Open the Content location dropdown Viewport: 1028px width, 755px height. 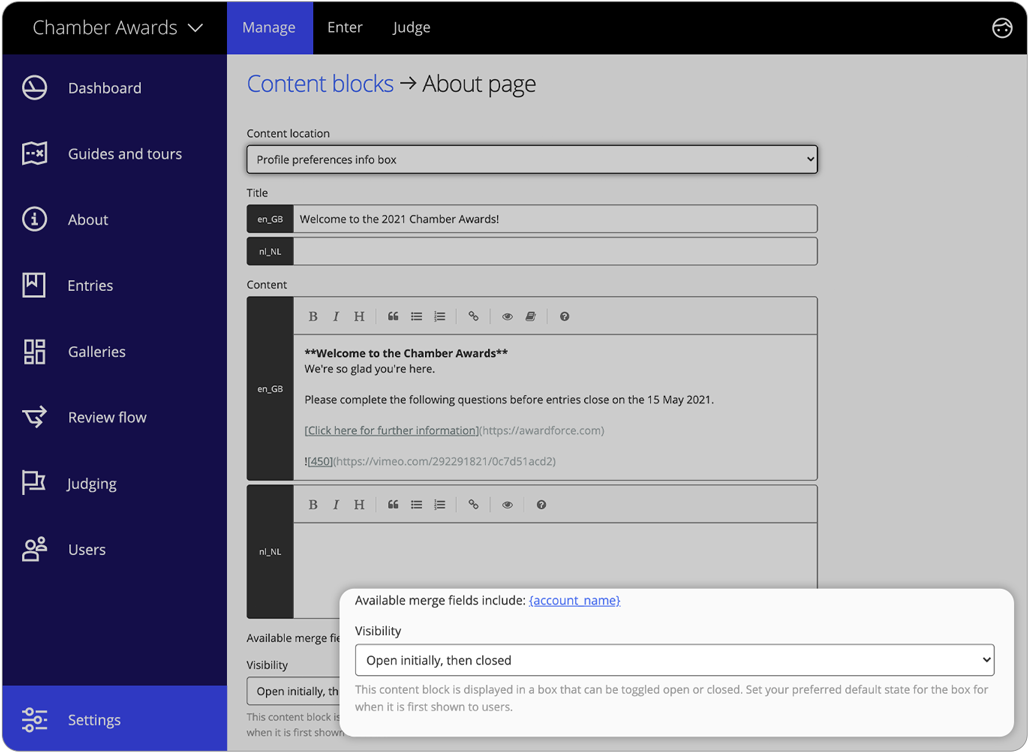(532, 158)
